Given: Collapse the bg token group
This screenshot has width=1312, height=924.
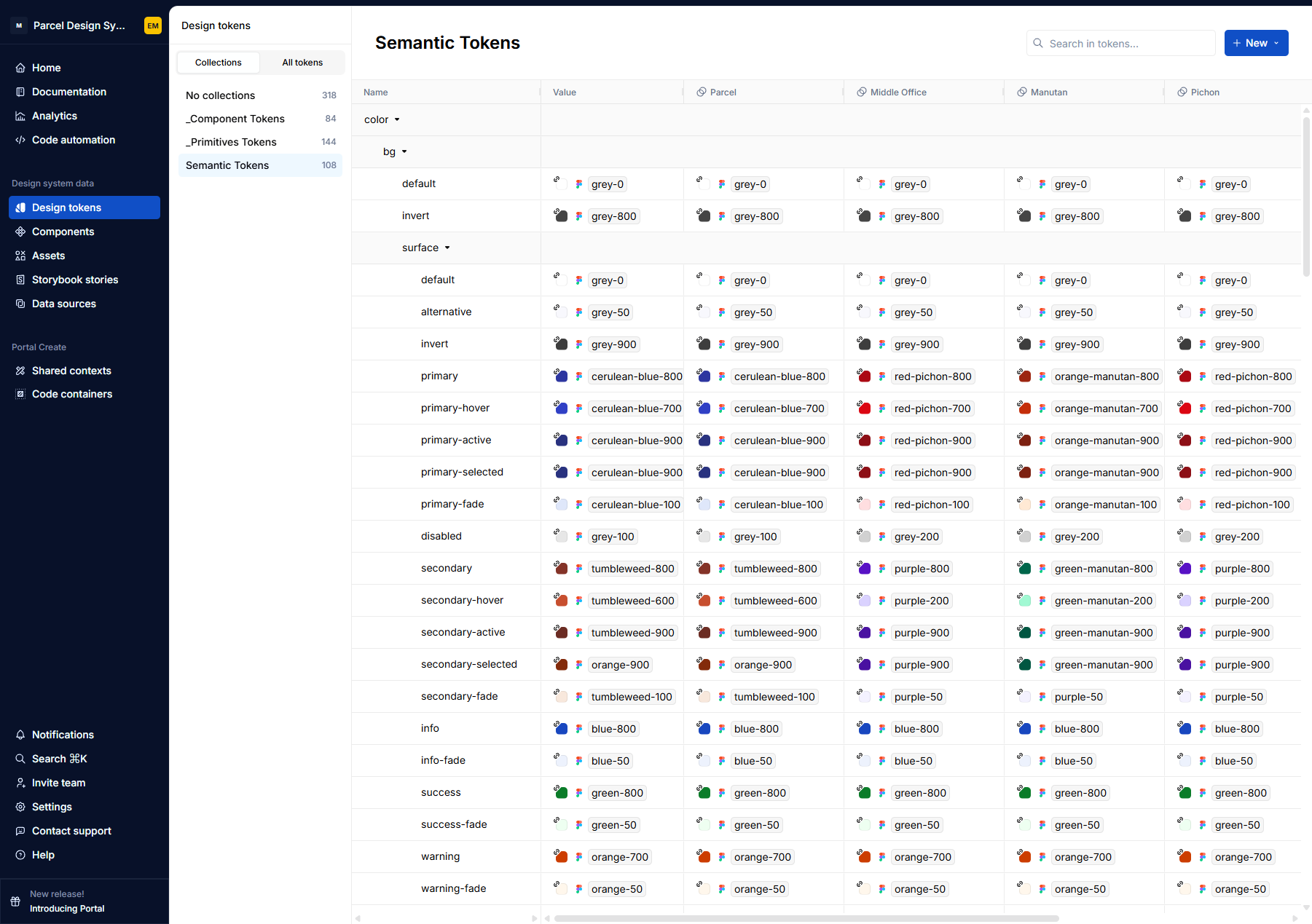Looking at the screenshot, I should coord(404,151).
